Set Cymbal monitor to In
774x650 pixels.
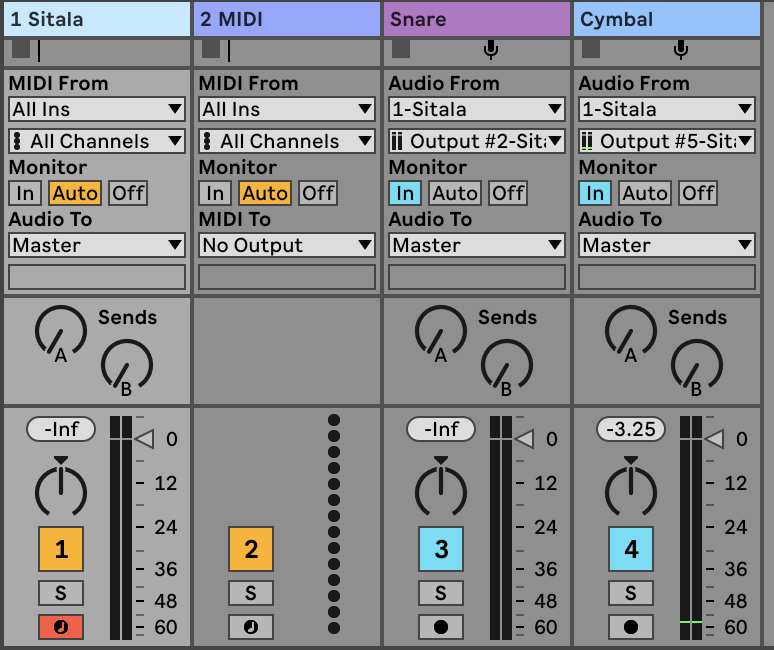(595, 193)
